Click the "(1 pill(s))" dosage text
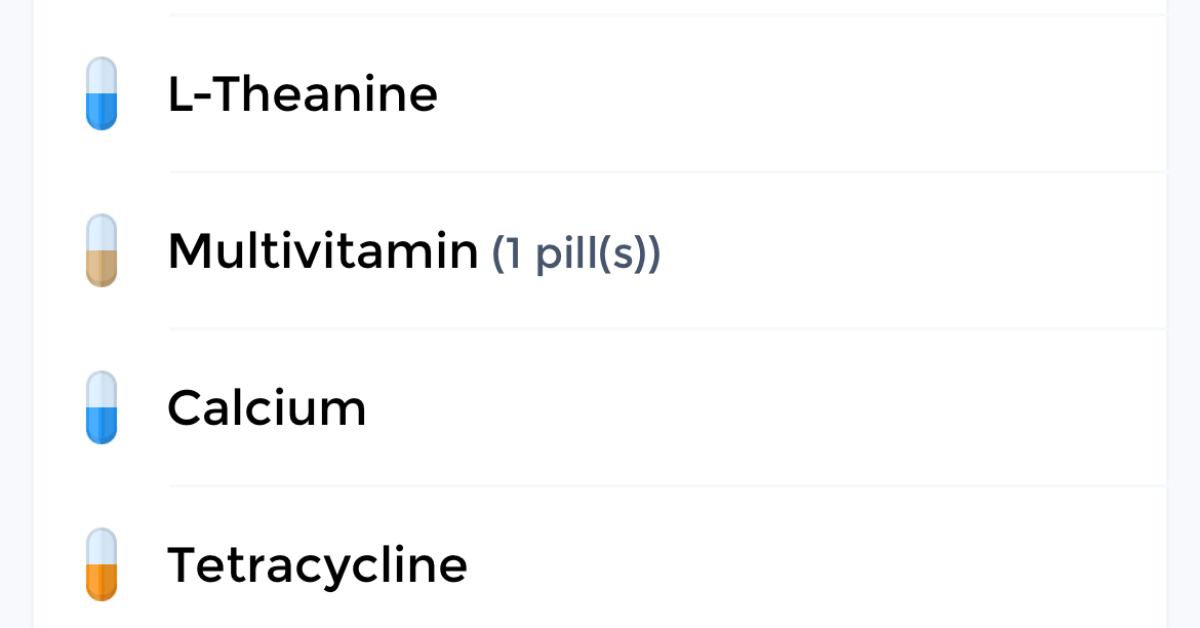Image resolution: width=1200 pixels, height=628 pixels. (576, 254)
